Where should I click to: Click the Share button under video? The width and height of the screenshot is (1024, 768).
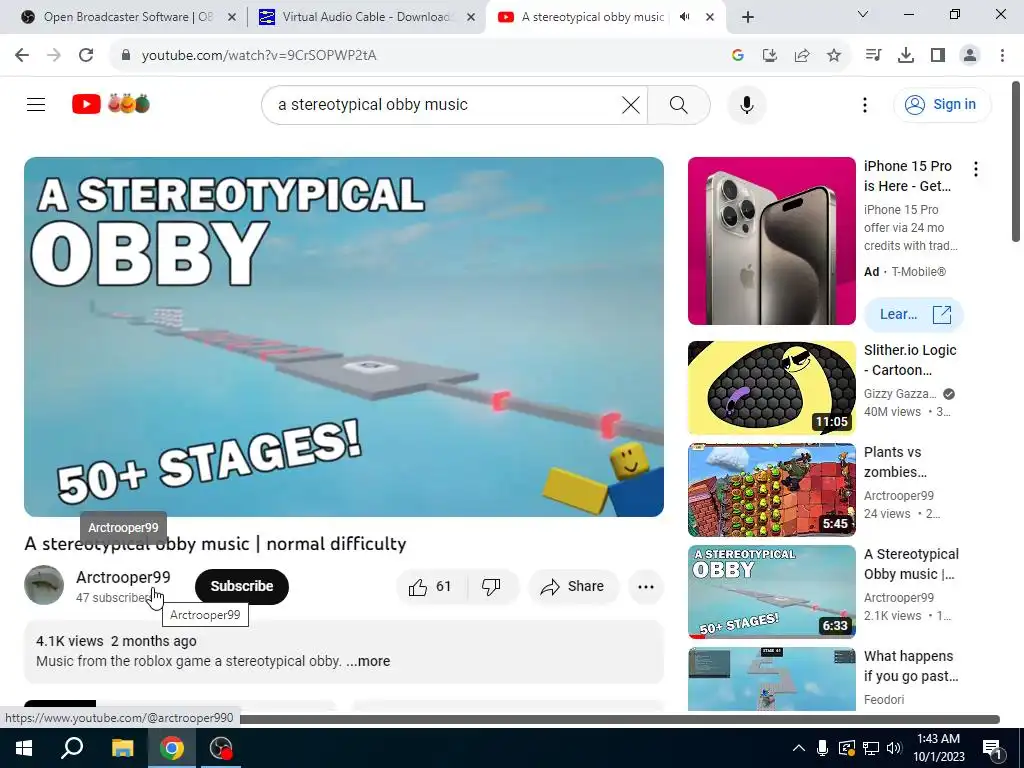pos(573,586)
